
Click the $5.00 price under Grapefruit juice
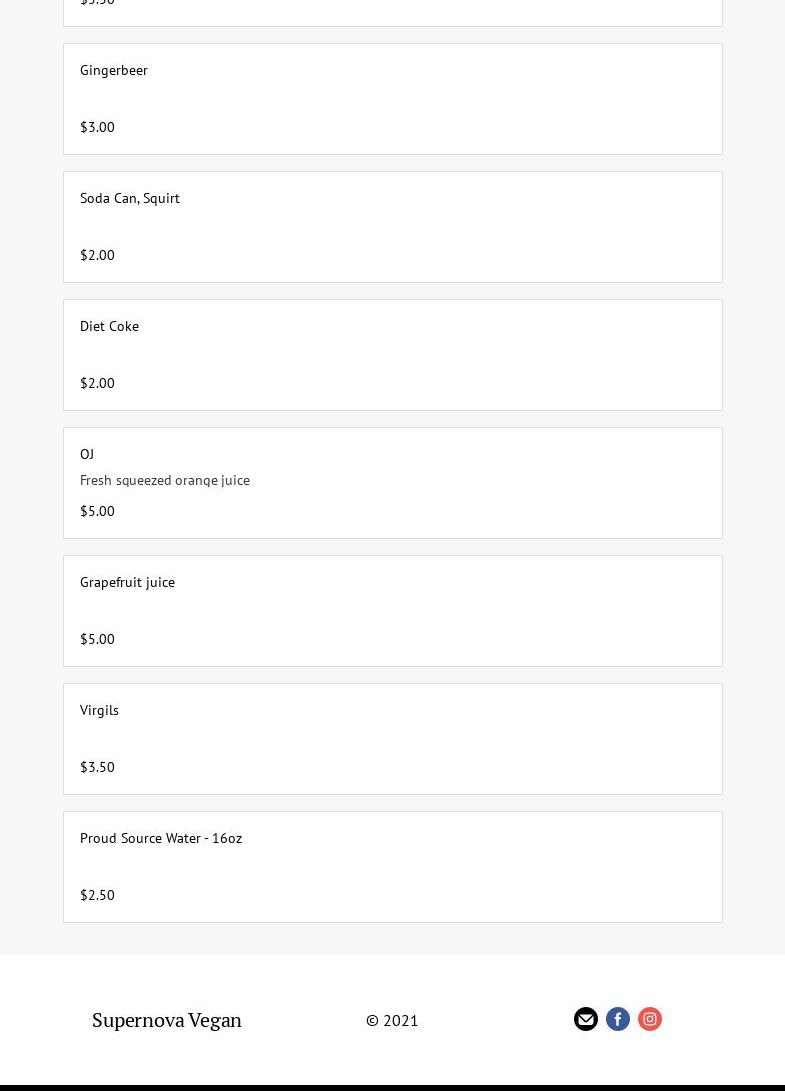97,639
